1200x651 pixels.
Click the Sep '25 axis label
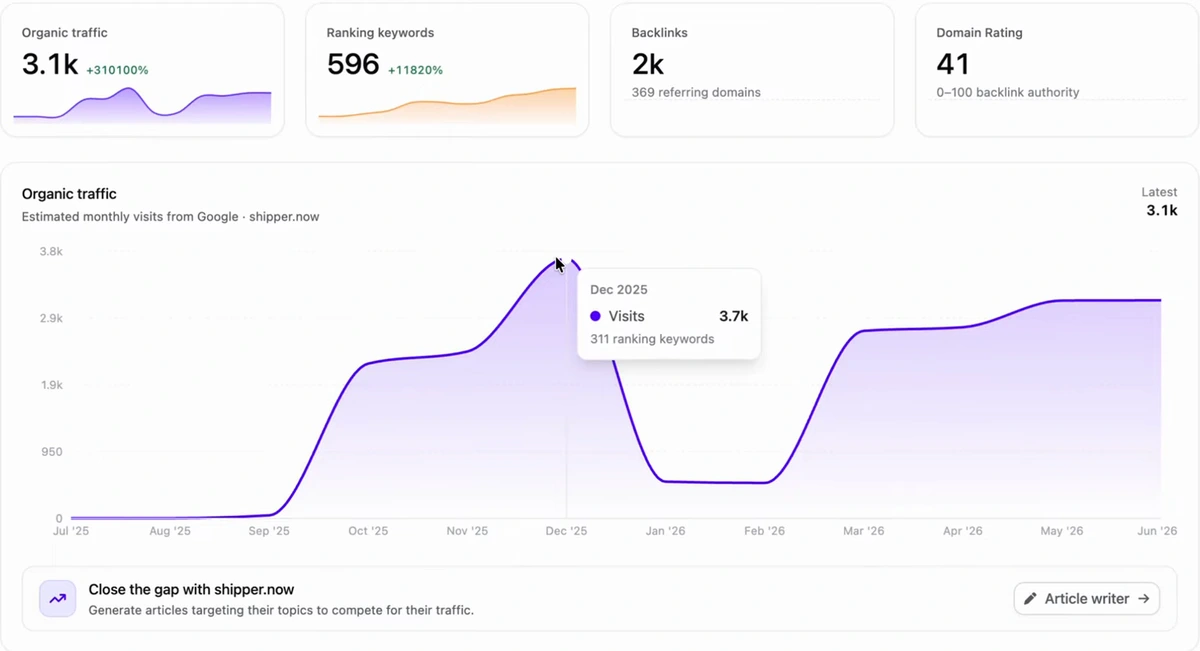[269, 531]
